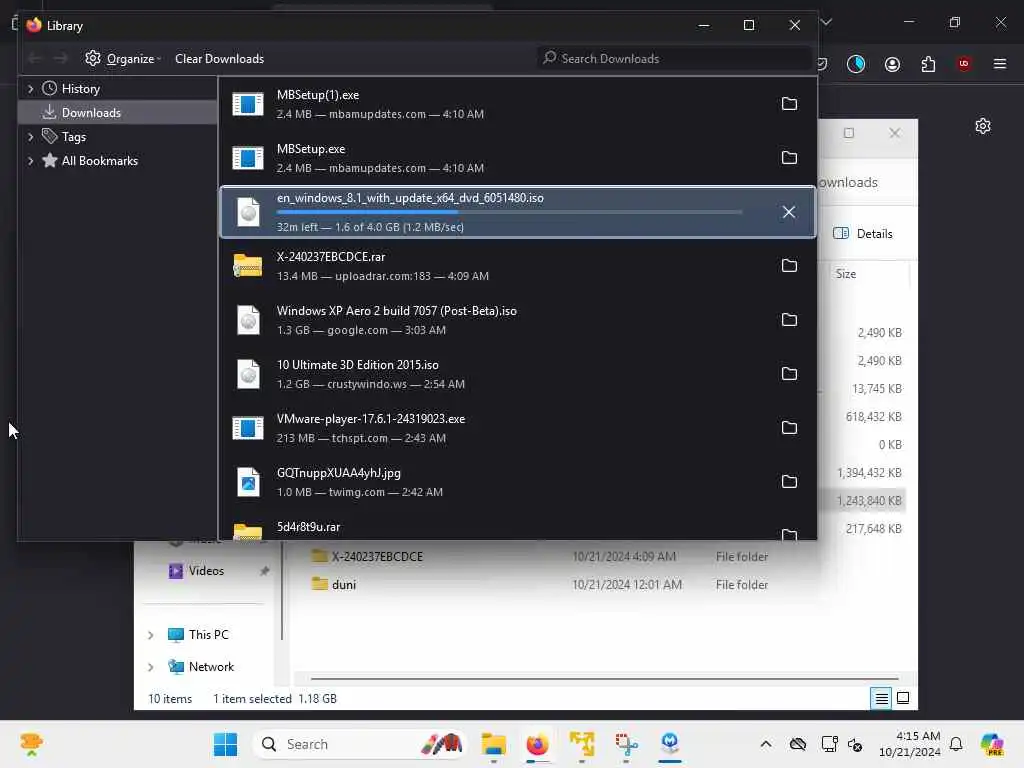Open Firefox list all tabs chevron
Image resolution: width=1024 pixels, height=768 pixels.
click(827, 22)
